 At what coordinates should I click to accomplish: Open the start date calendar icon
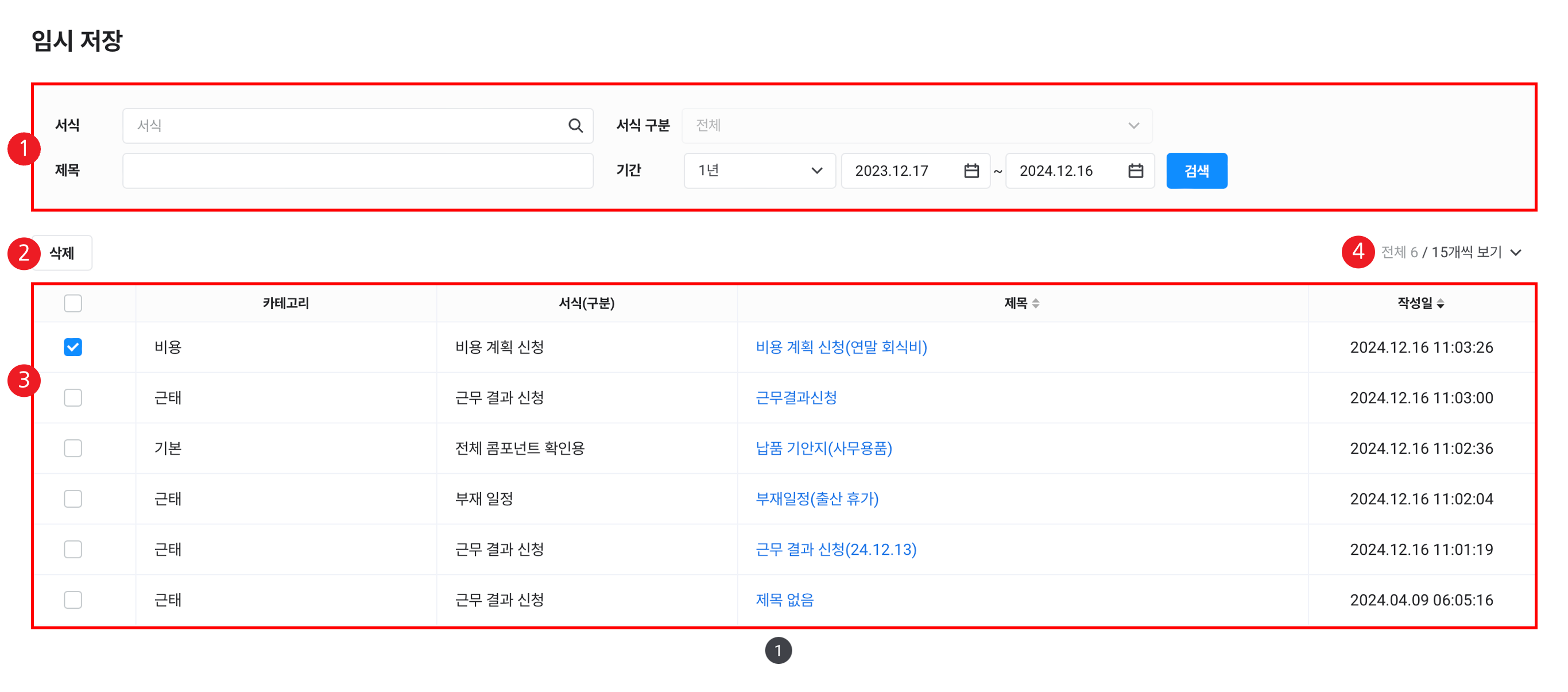point(971,171)
